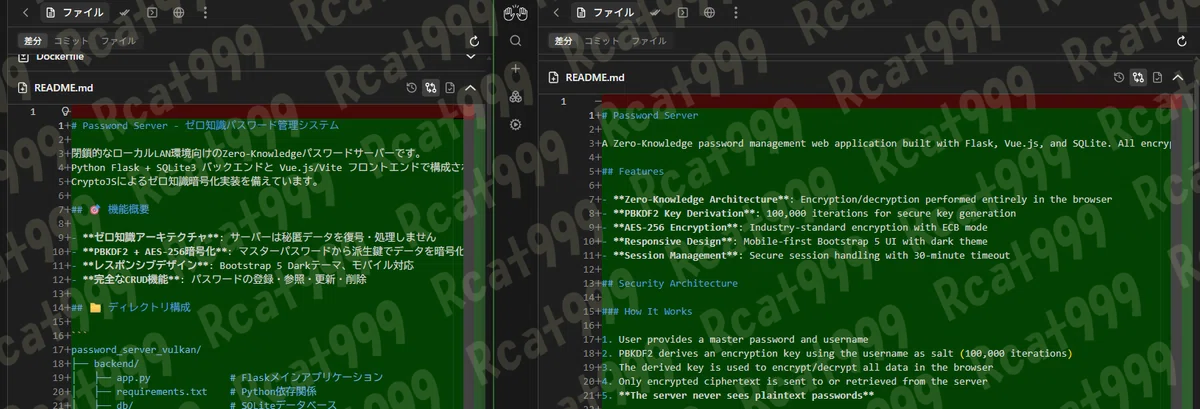Click the ゼロ知識アーキテクチャ bullet line
Image resolution: width=1200 pixels, height=409 pixels.
254,237
